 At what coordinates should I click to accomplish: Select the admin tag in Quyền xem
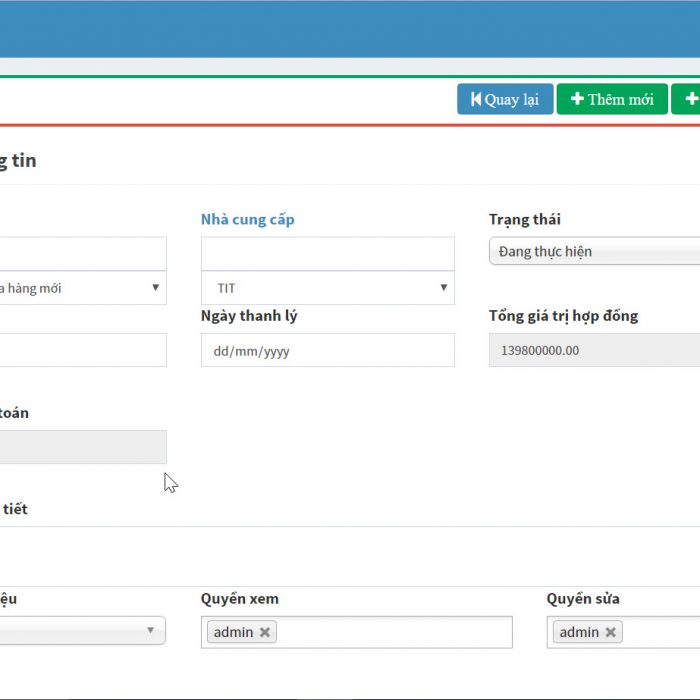click(x=233, y=632)
